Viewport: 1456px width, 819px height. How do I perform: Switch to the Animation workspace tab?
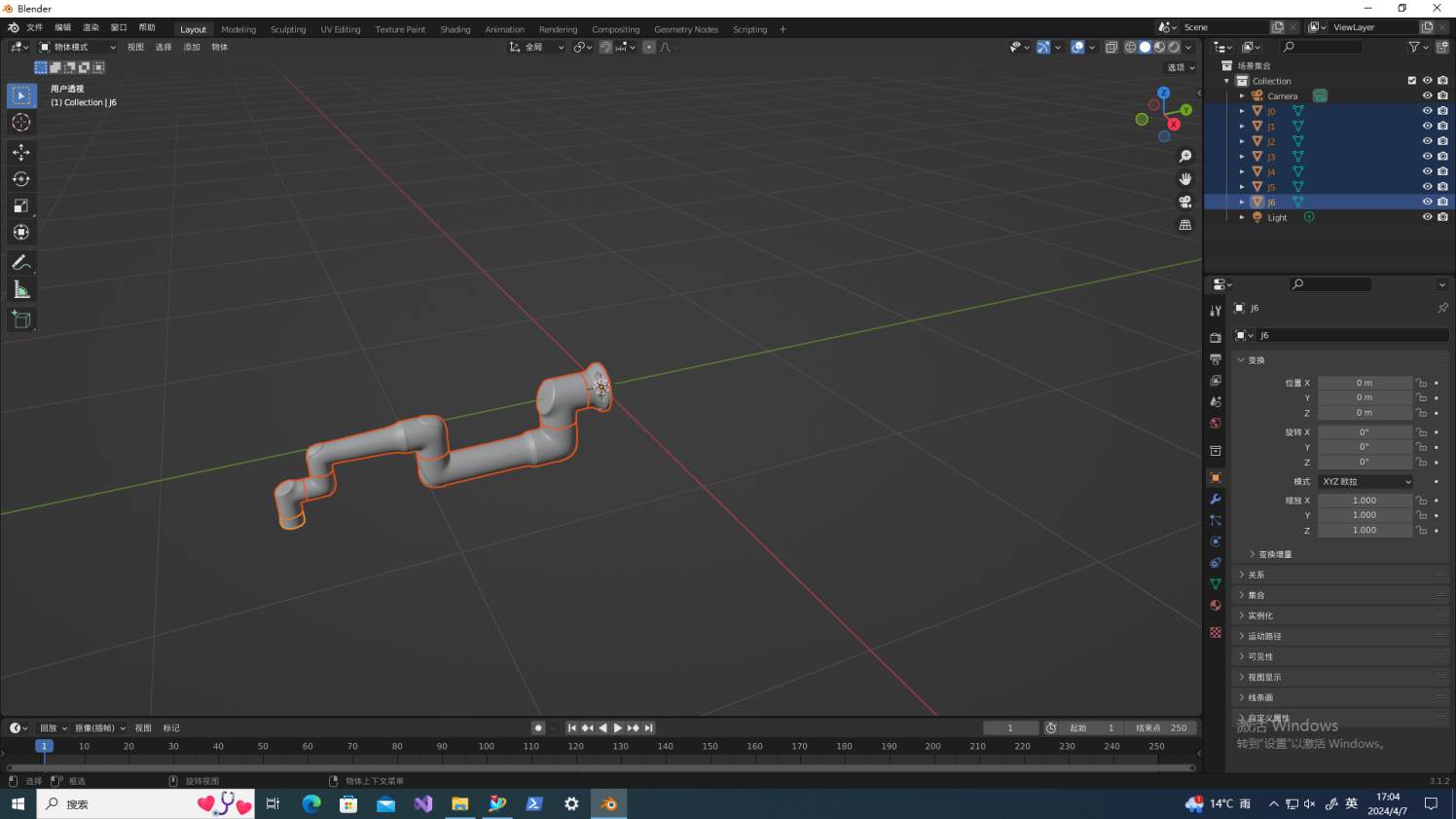504,30
